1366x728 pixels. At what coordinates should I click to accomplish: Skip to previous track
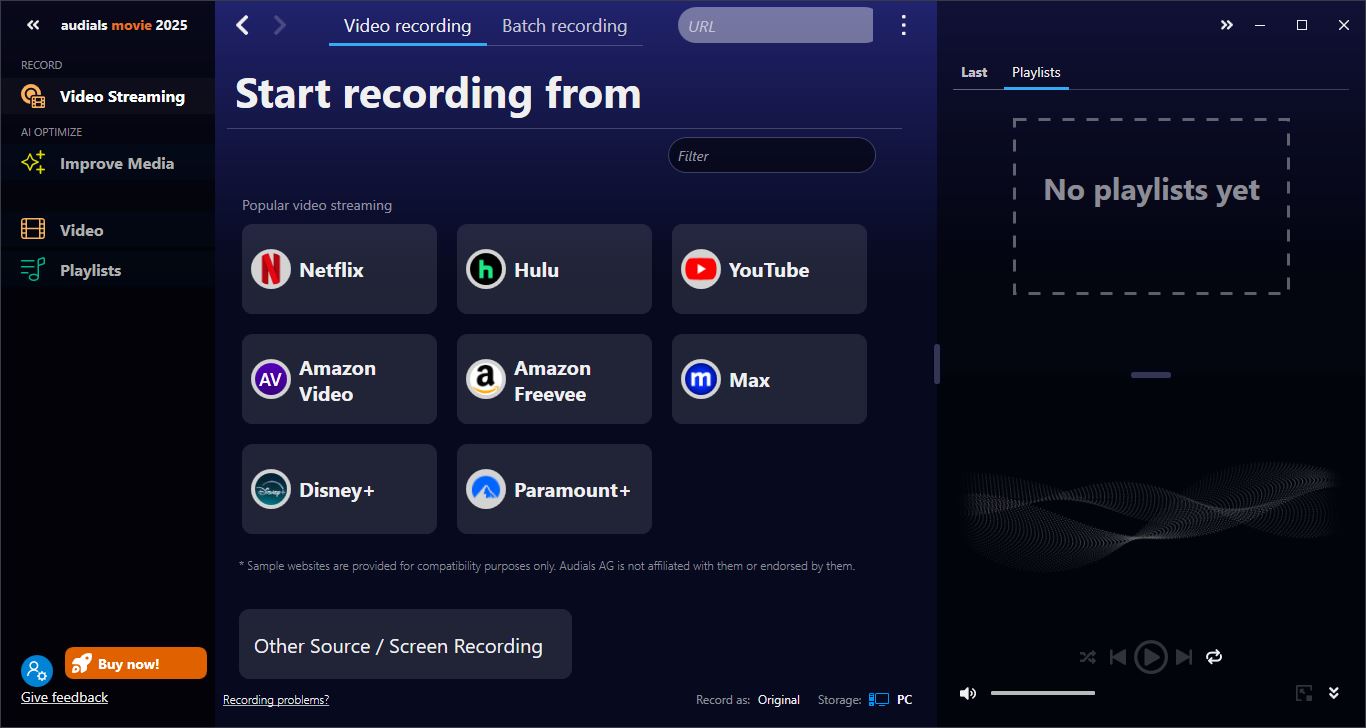(1118, 657)
